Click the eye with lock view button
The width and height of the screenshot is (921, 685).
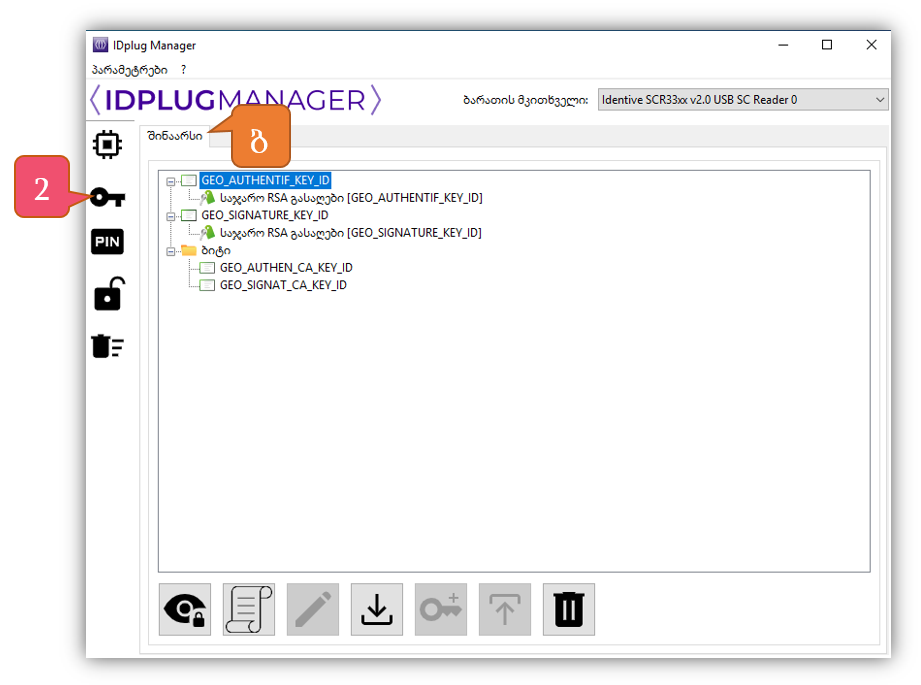coord(185,609)
